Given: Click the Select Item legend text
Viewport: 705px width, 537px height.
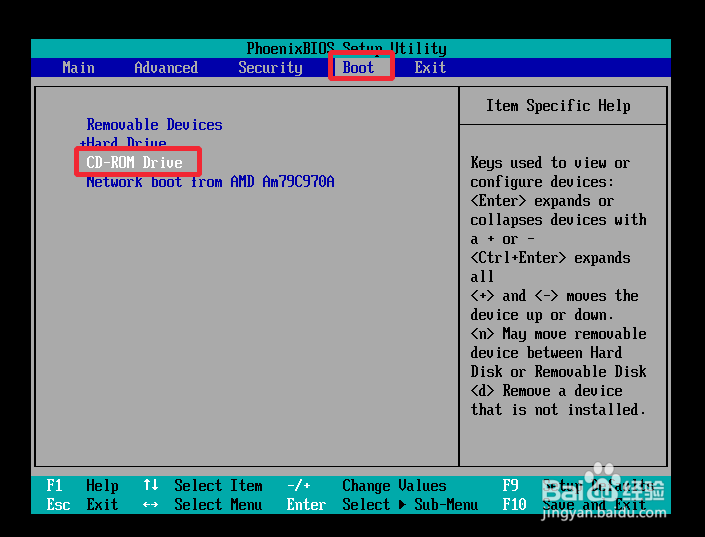Looking at the screenshot, I should tap(218, 486).
